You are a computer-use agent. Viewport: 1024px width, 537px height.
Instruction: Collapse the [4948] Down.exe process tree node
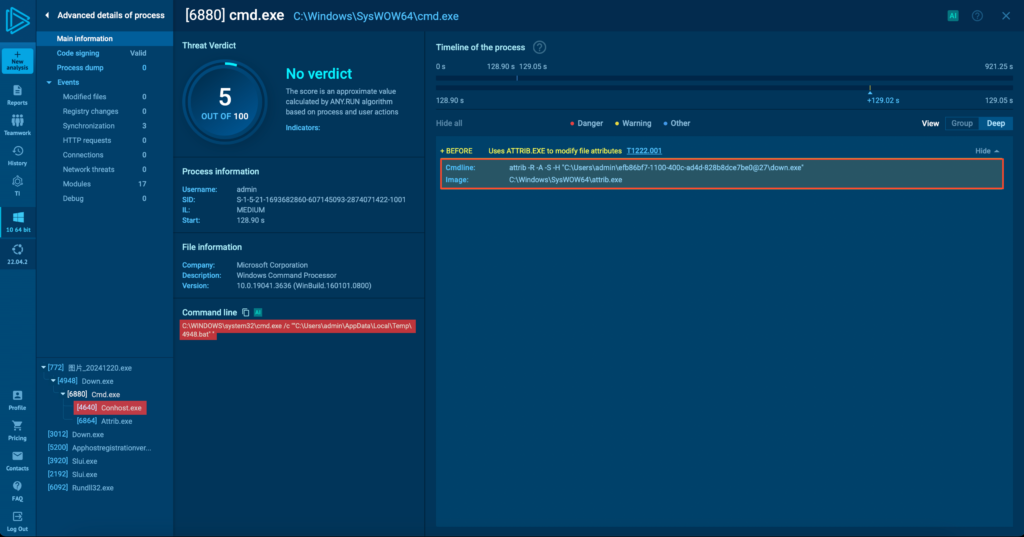point(53,381)
